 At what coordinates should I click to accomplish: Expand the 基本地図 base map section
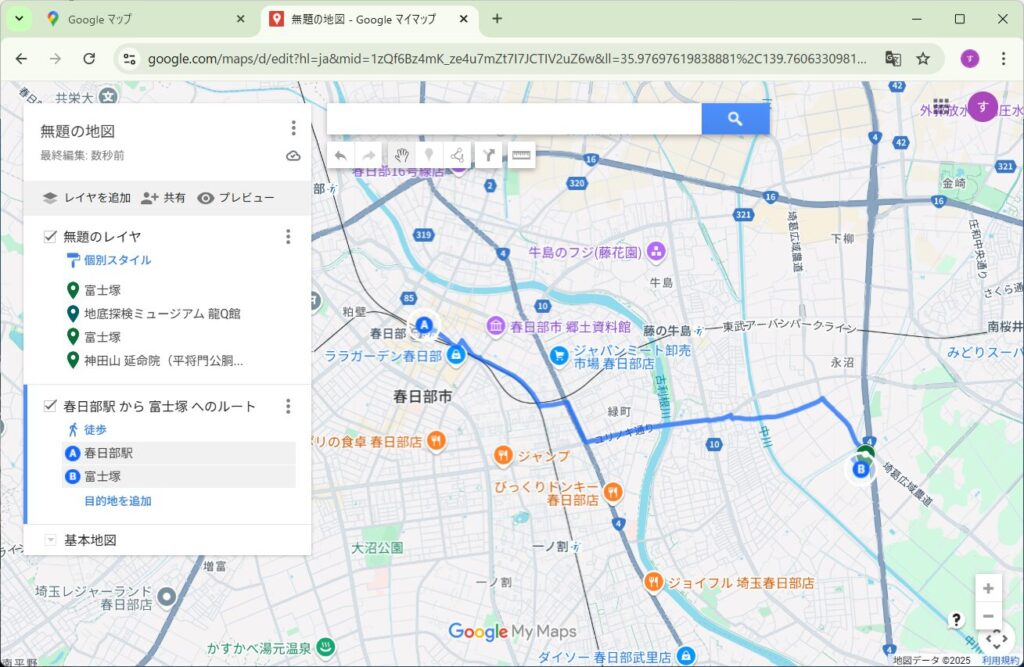[50, 540]
